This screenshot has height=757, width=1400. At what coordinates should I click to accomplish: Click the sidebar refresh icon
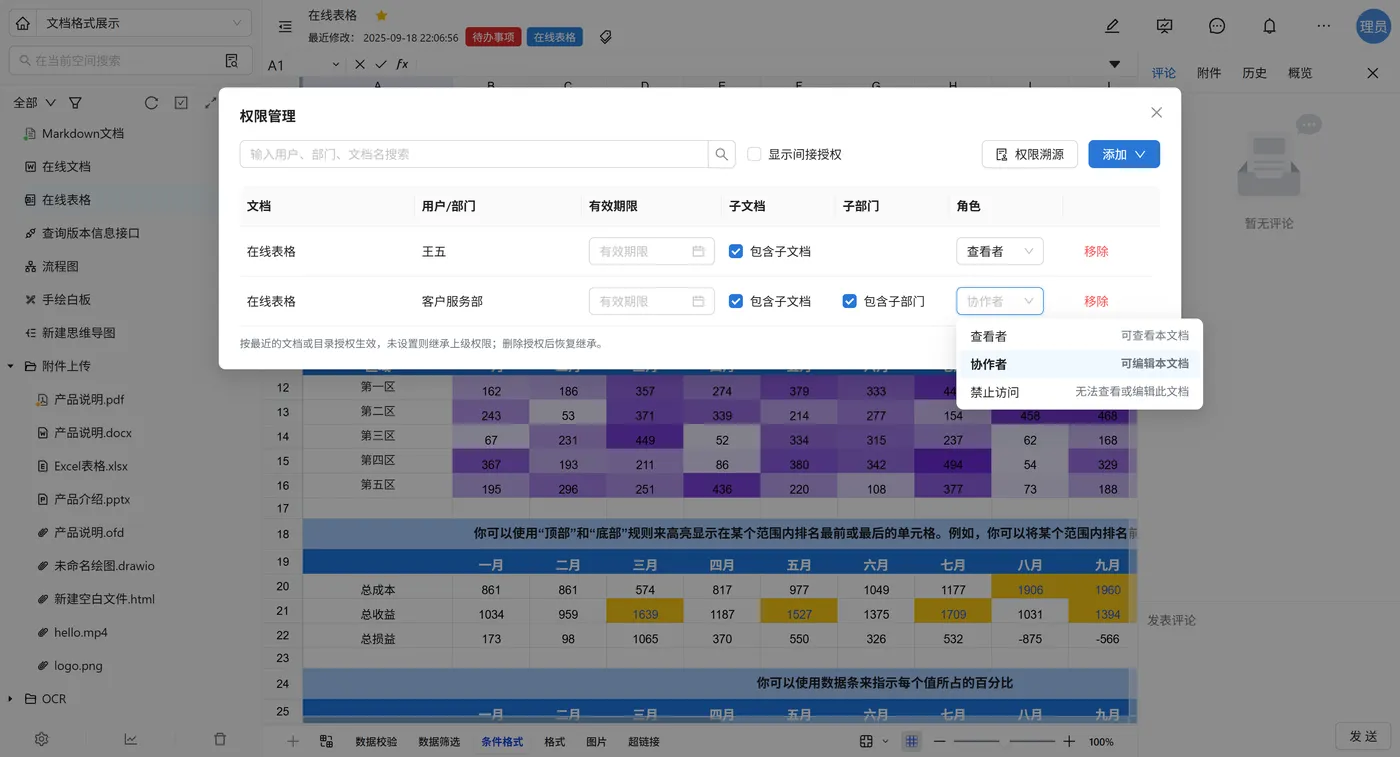(x=151, y=102)
